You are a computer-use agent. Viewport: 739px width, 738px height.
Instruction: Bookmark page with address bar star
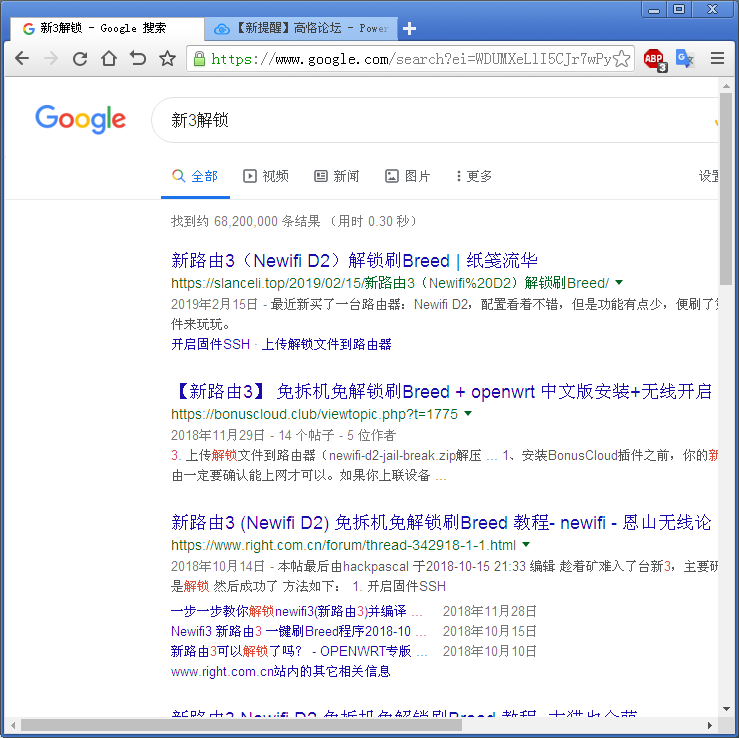[x=622, y=59]
